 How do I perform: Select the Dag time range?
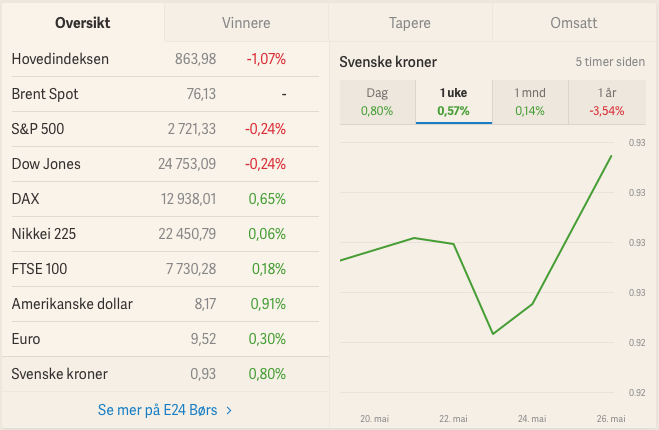click(x=377, y=101)
